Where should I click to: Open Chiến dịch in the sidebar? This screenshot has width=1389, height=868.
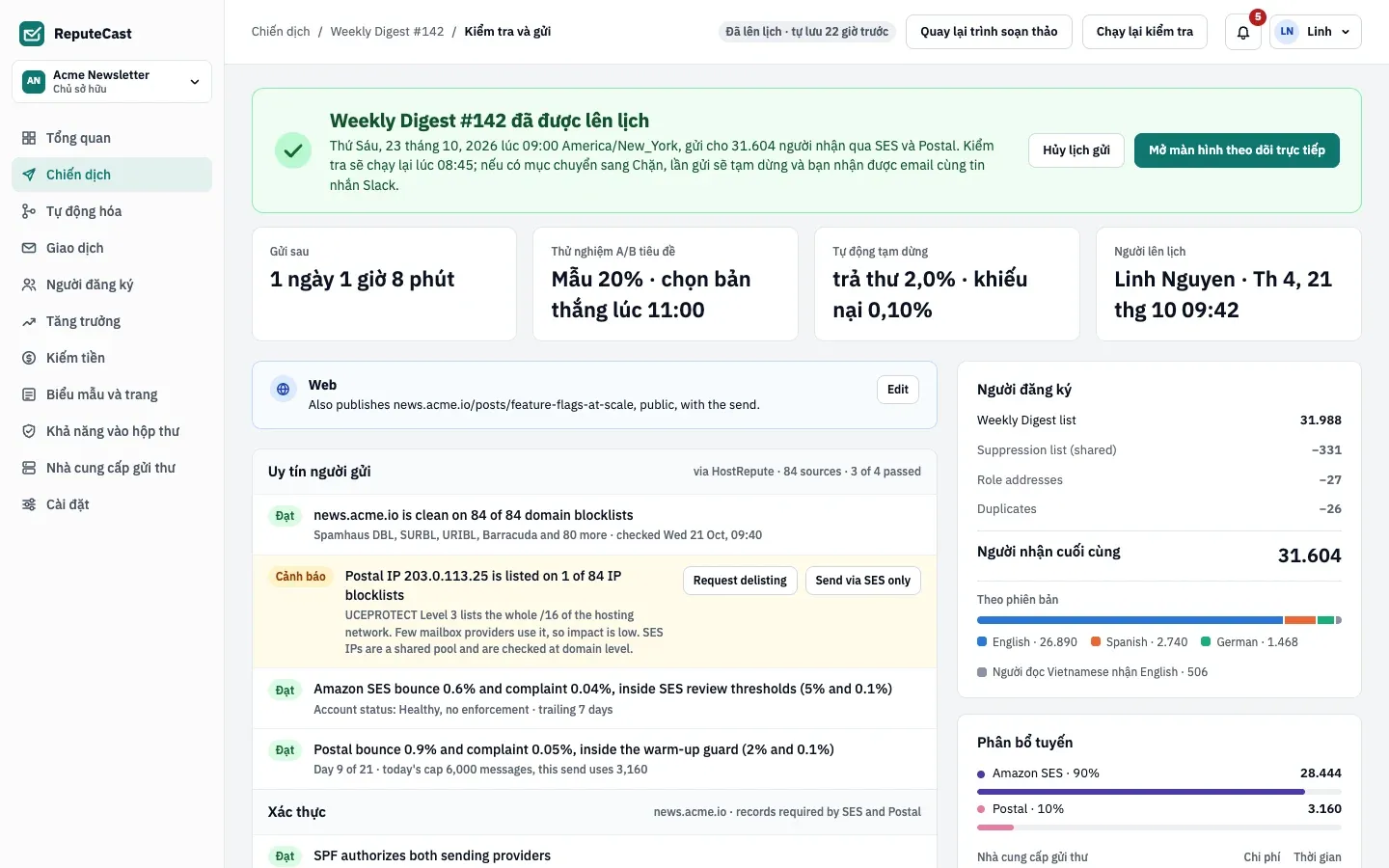112,175
